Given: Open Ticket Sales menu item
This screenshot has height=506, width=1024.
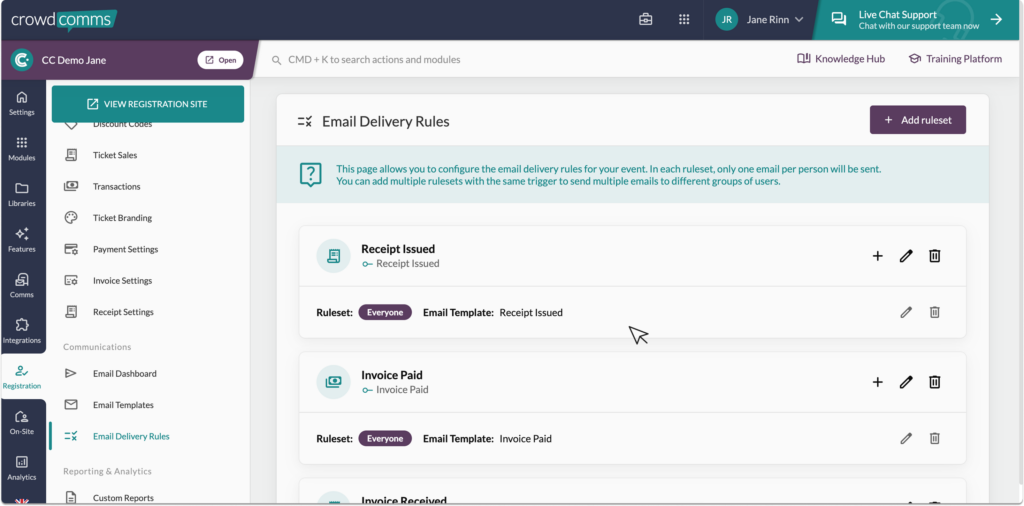Looking at the screenshot, I should [115, 155].
